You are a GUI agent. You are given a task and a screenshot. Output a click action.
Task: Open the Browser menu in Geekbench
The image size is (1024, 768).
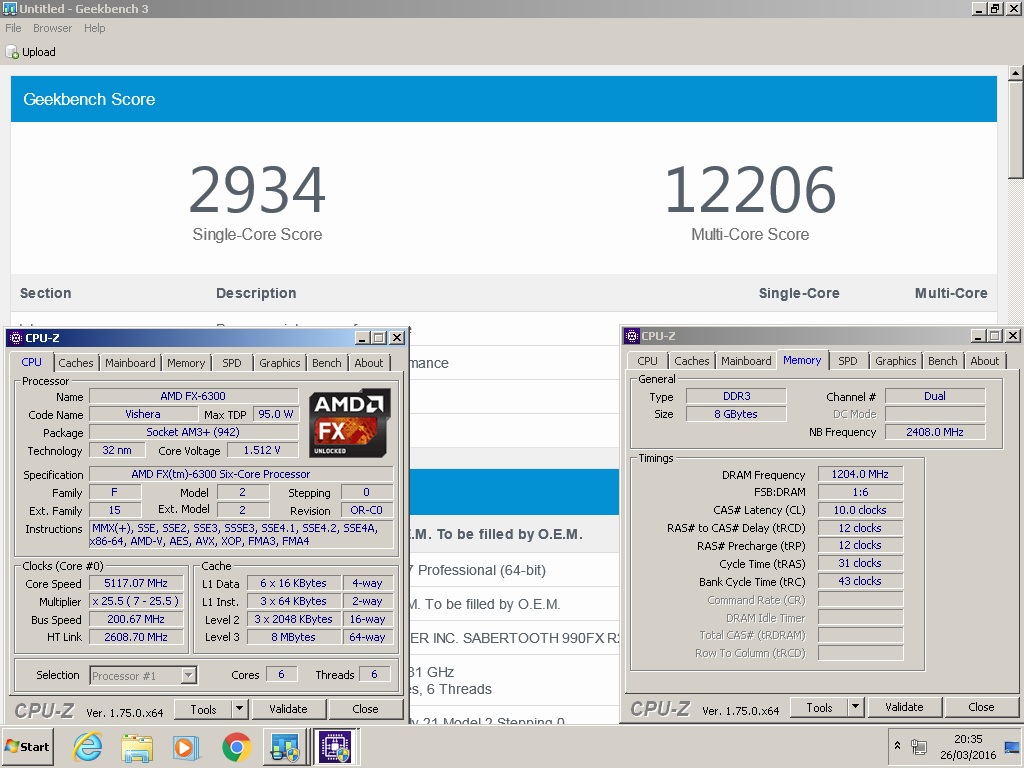pos(52,28)
